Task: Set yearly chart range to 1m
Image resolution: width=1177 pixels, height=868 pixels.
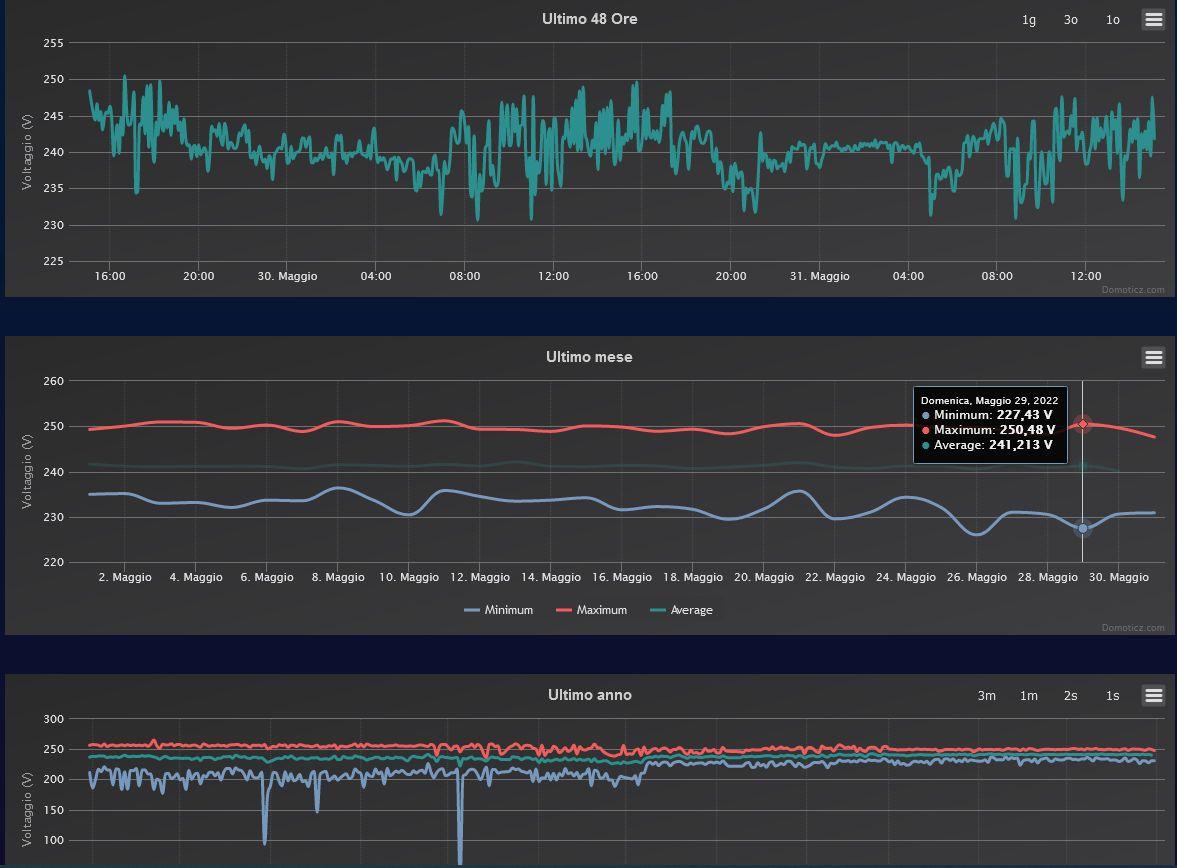Action: pyautogui.click(x=1028, y=696)
